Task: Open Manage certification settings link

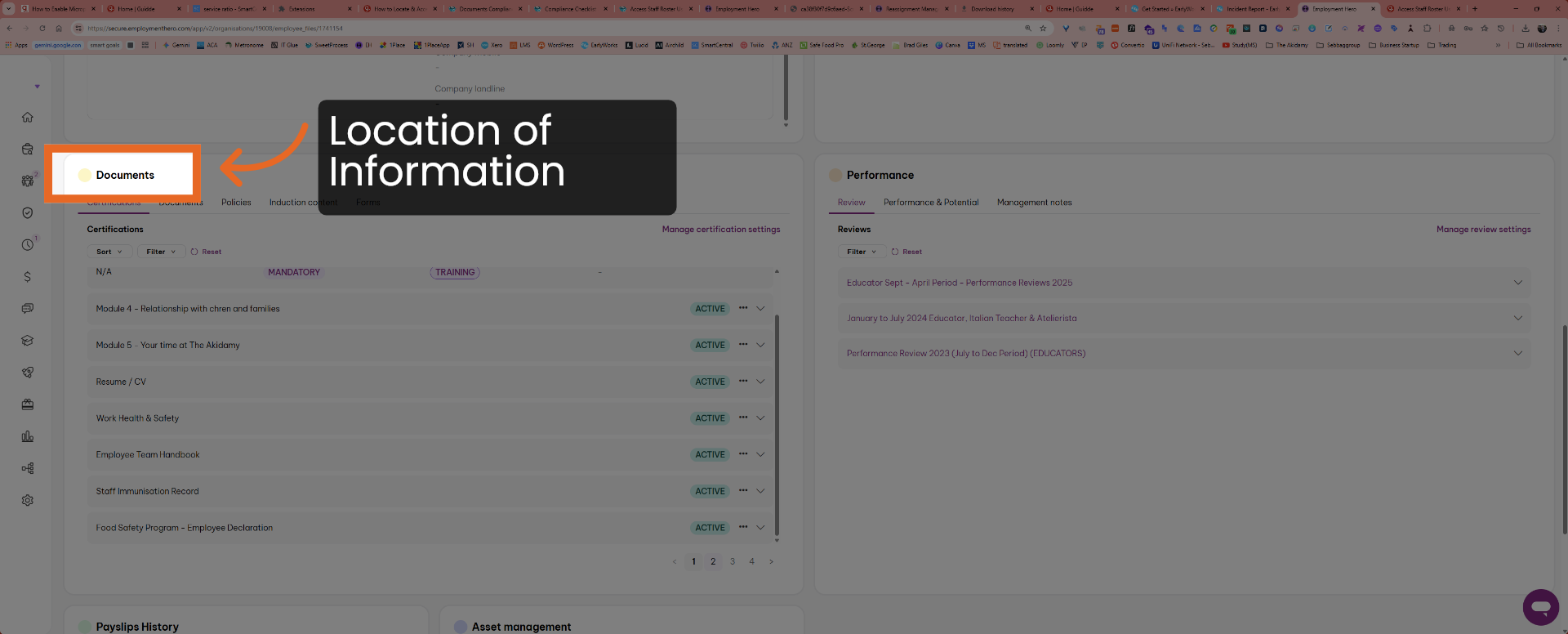Action: 721,230
